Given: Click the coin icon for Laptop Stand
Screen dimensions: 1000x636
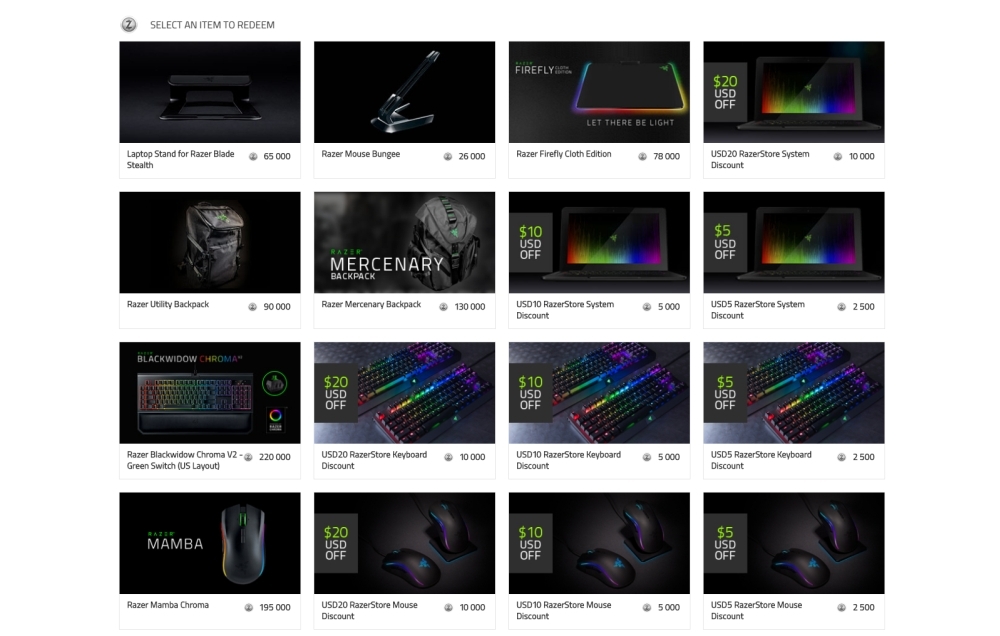Looking at the screenshot, I should click(x=253, y=156).
